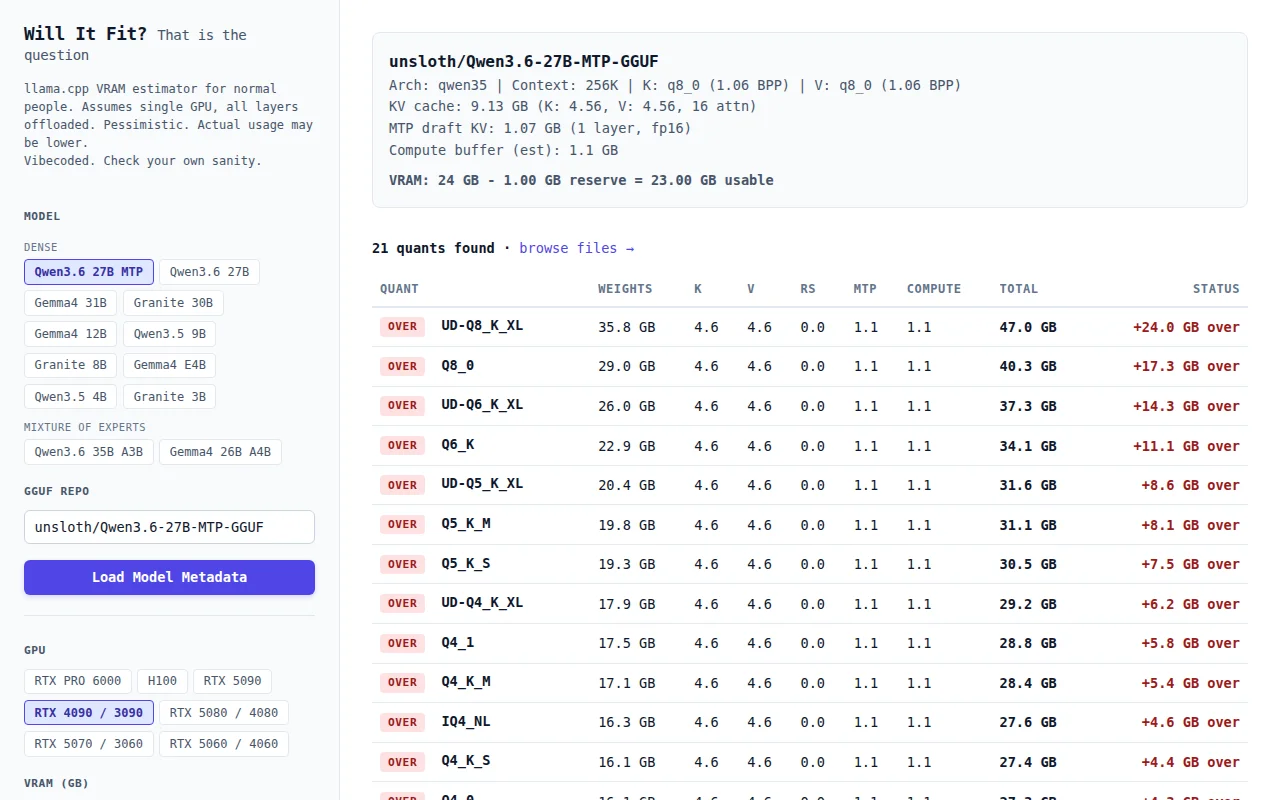Pick the Gemma4 12B model chip
Viewport: 1280px width, 800px height.
click(71, 334)
